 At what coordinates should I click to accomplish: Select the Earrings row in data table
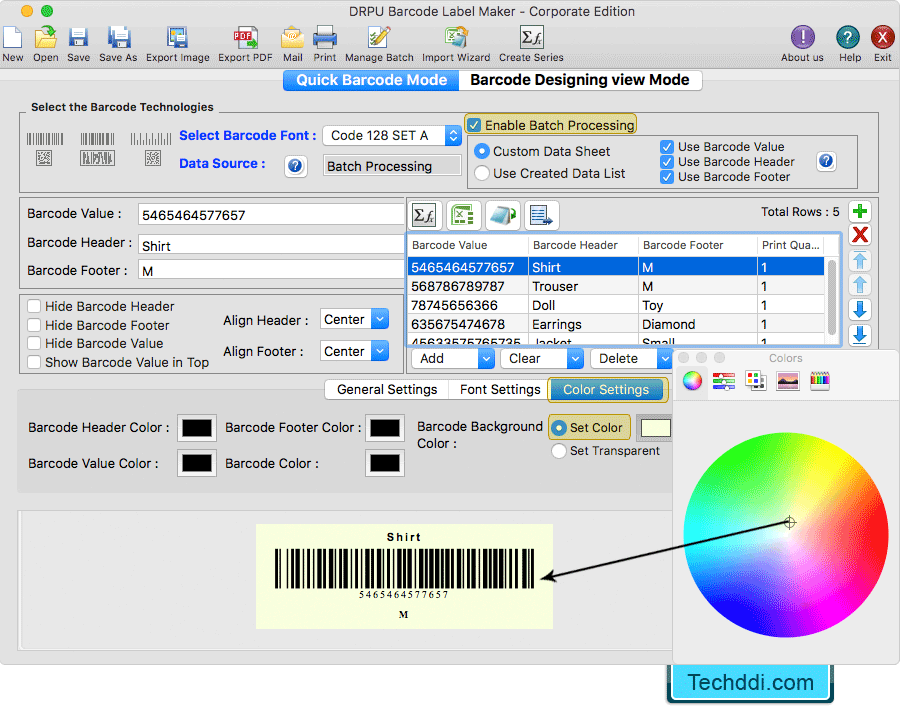point(617,324)
